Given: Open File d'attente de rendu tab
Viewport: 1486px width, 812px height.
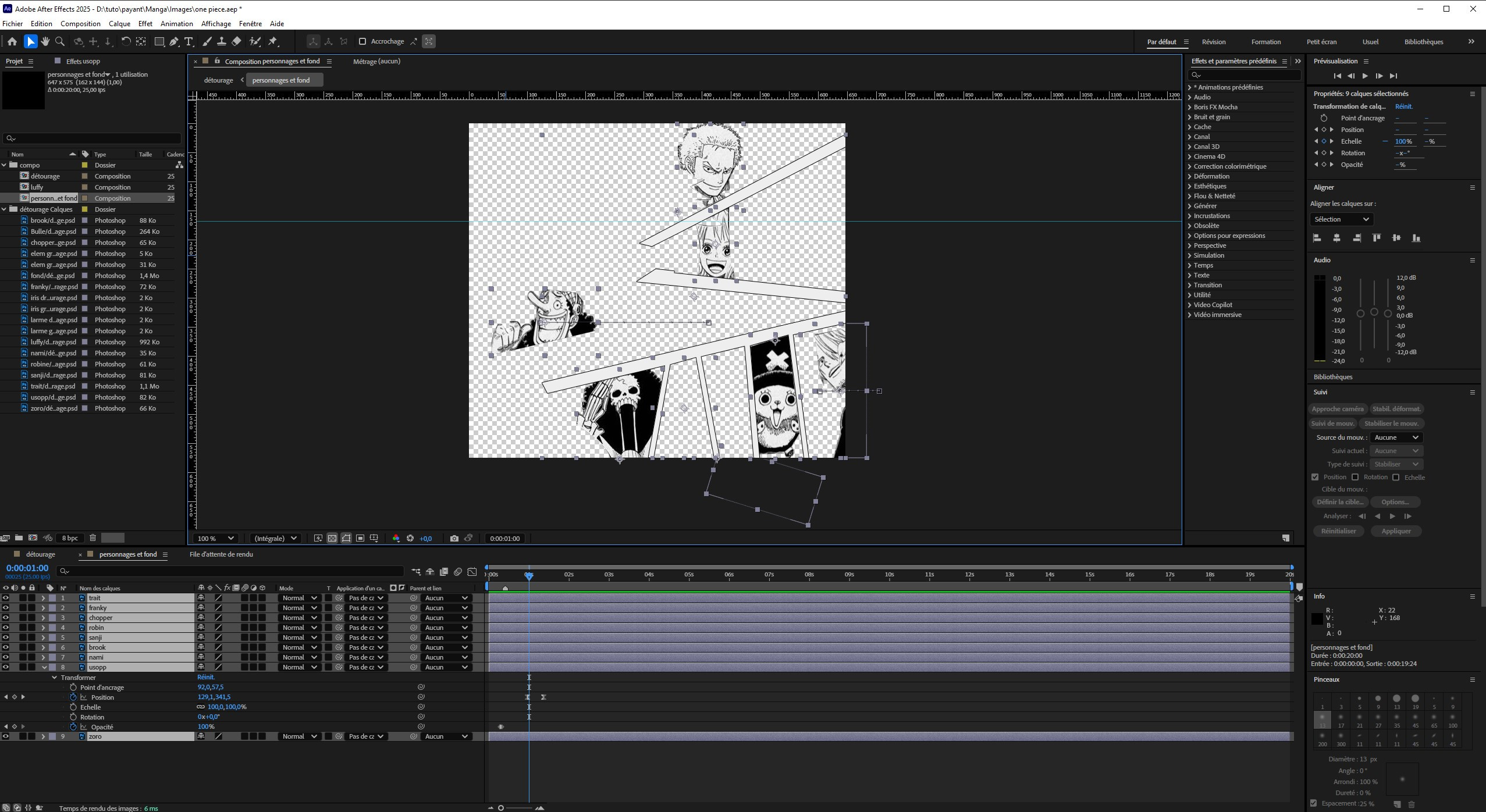Looking at the screenshot, I should [x=221, y=554].
